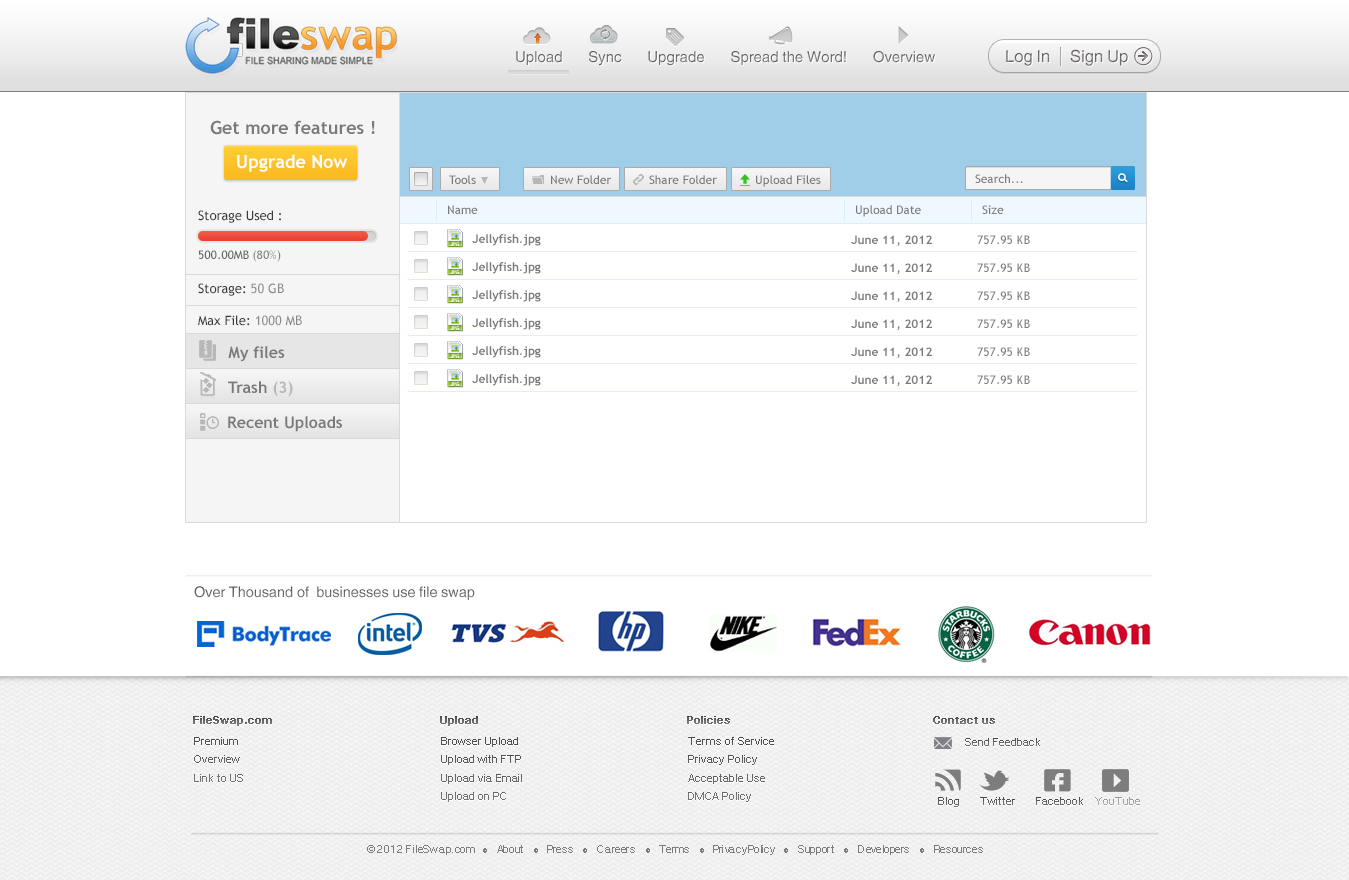Screen dimensions: 1349x880
Task: Click the Send Feedback envelope icon
Action: click(942, 743)
